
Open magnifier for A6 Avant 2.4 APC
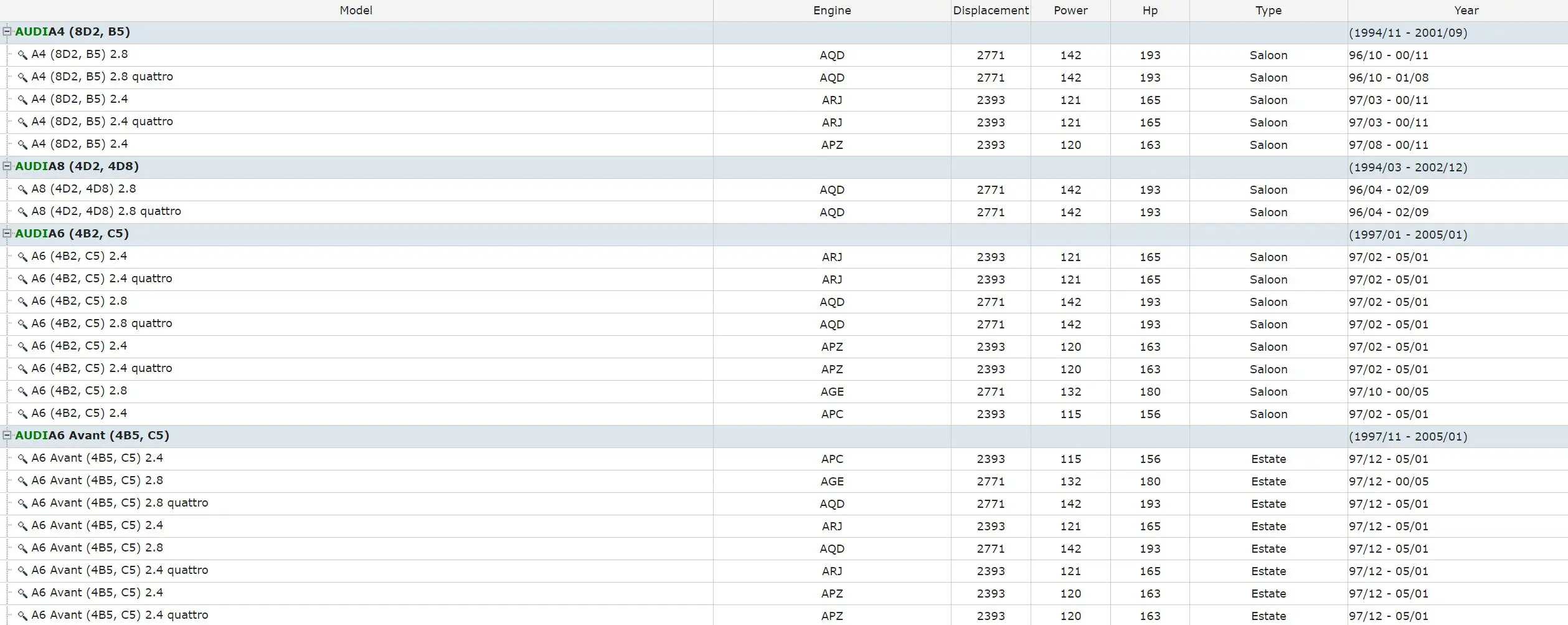(22, 459)
